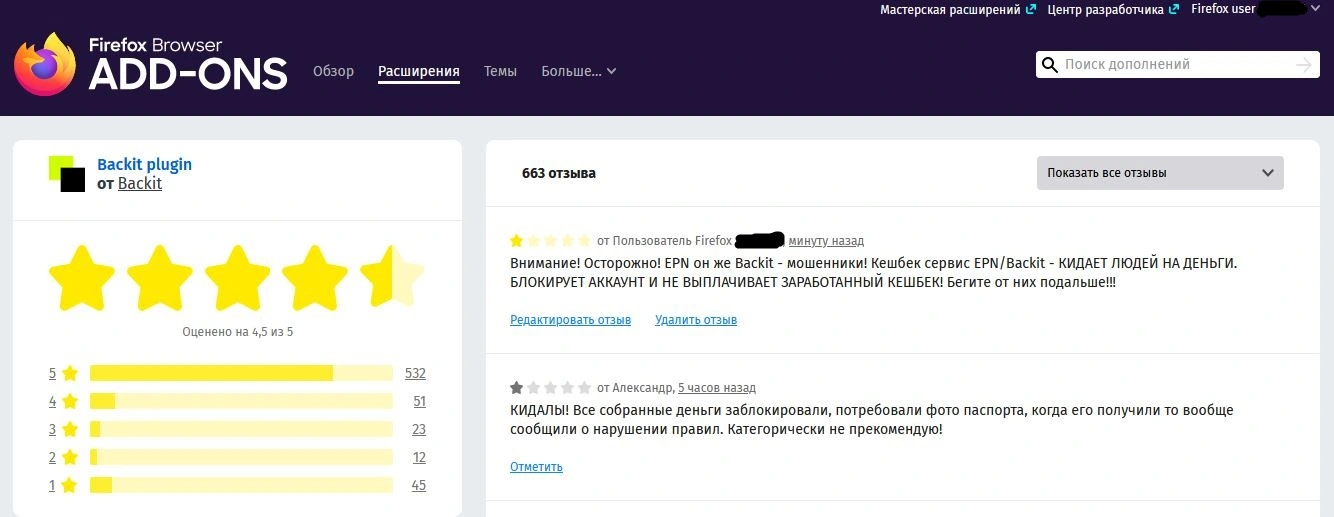The width and height of the screenshot is (1334, 517).
Task: Open external link icon beside Центр разработчика
Action: point(1172,9)
